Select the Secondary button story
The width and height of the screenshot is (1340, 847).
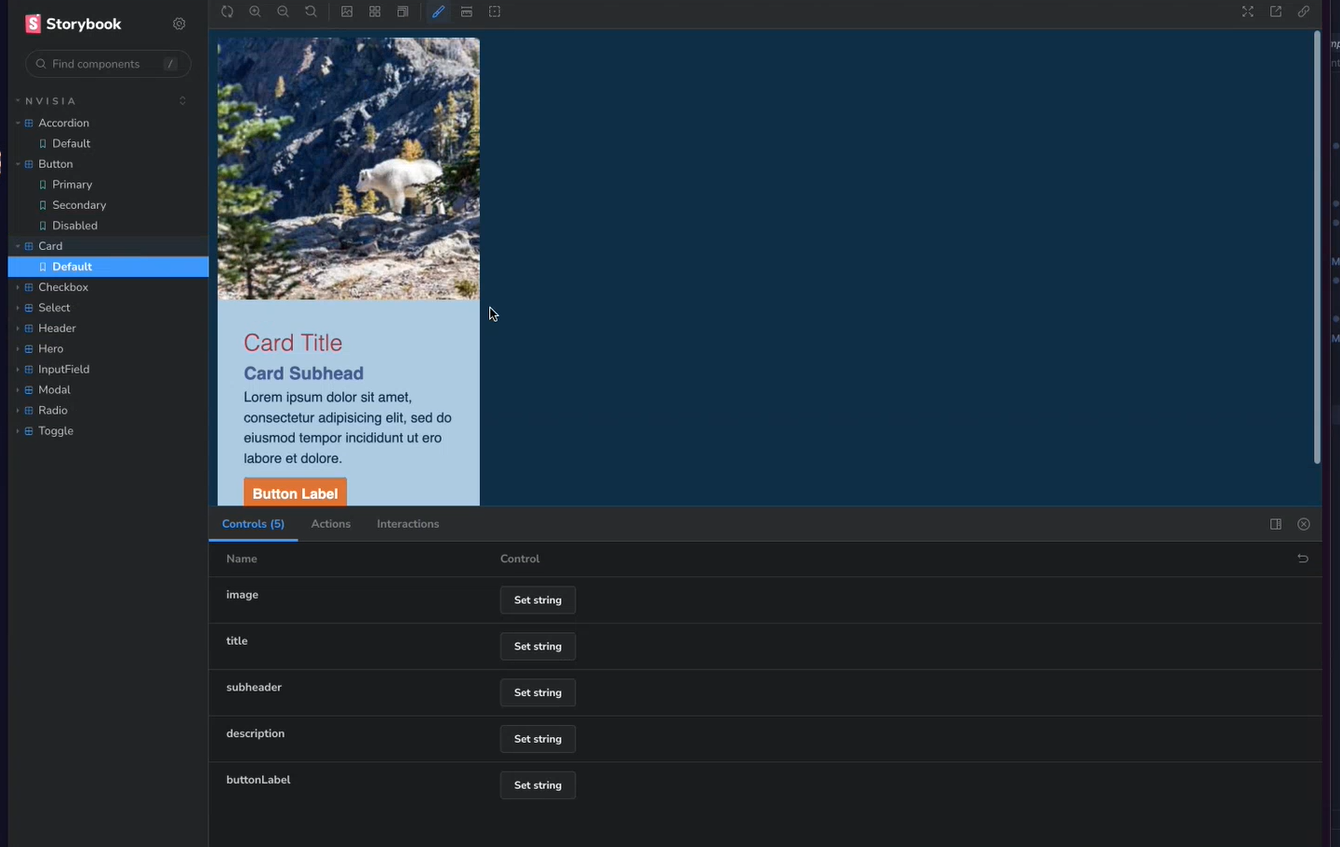coord(79,205)
